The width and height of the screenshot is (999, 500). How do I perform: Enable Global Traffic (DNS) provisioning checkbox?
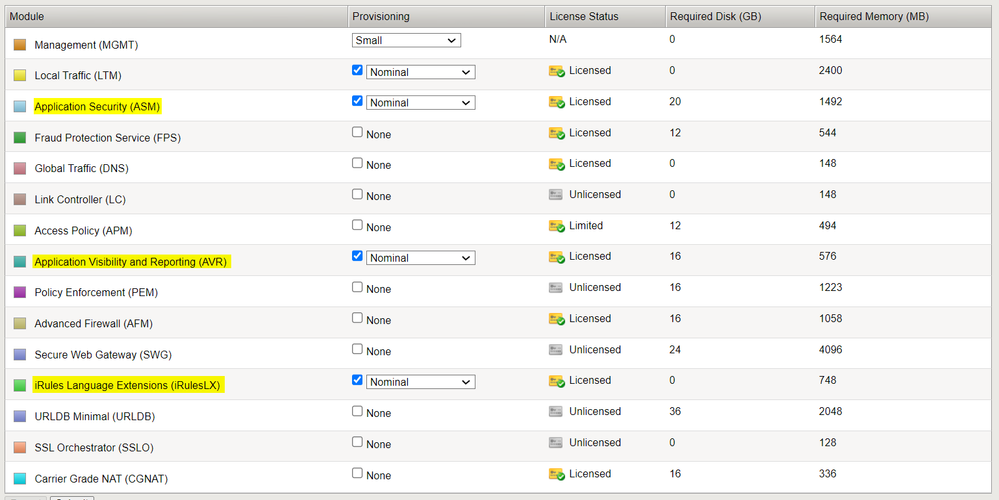pos(358,164)
